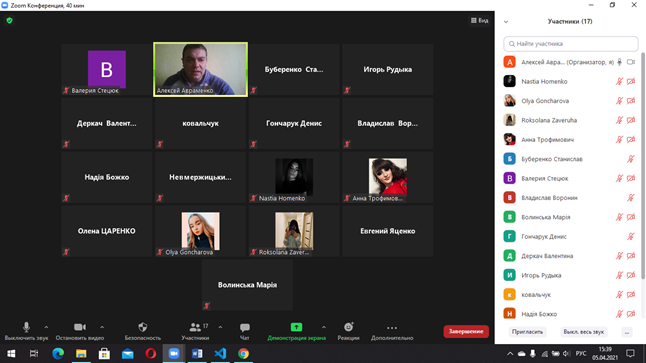Click the participants list vertical scrollbar

point(643,165)
